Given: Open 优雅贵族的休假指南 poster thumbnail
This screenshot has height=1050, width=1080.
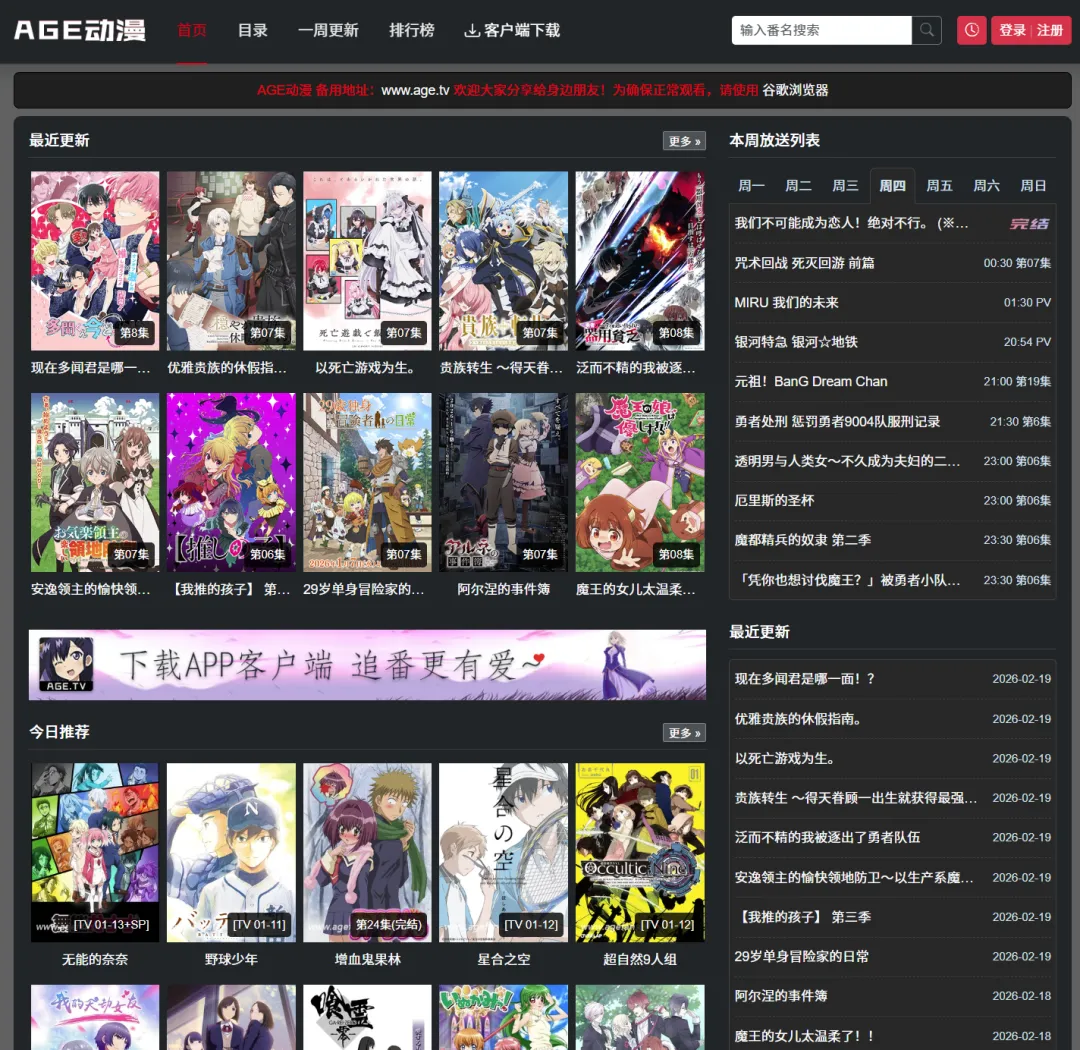Looking at the screenshot, I should coord(231,261).
